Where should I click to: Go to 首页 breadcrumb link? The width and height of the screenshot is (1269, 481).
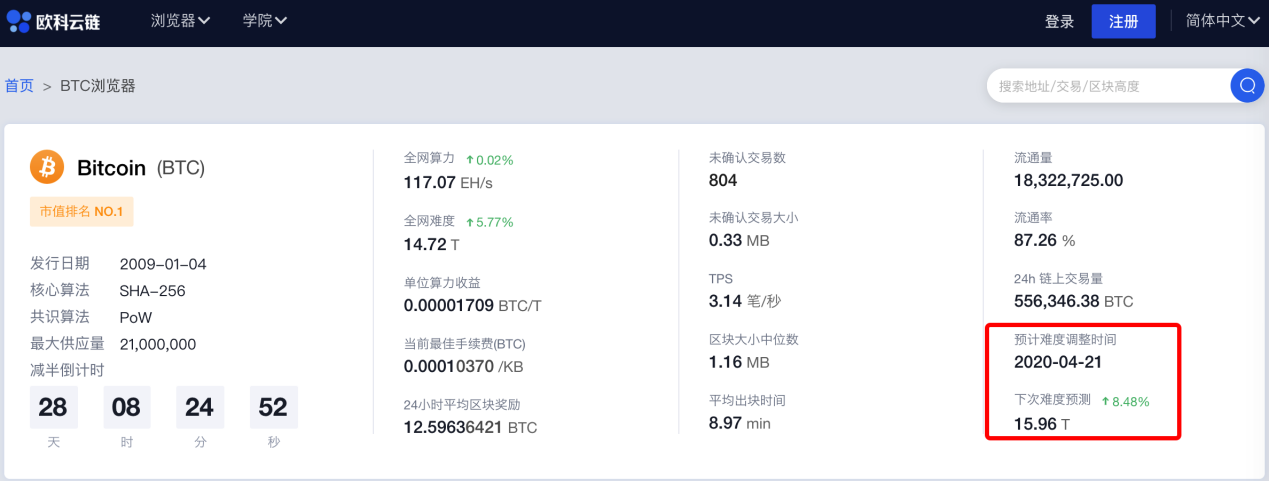point(19,86)
